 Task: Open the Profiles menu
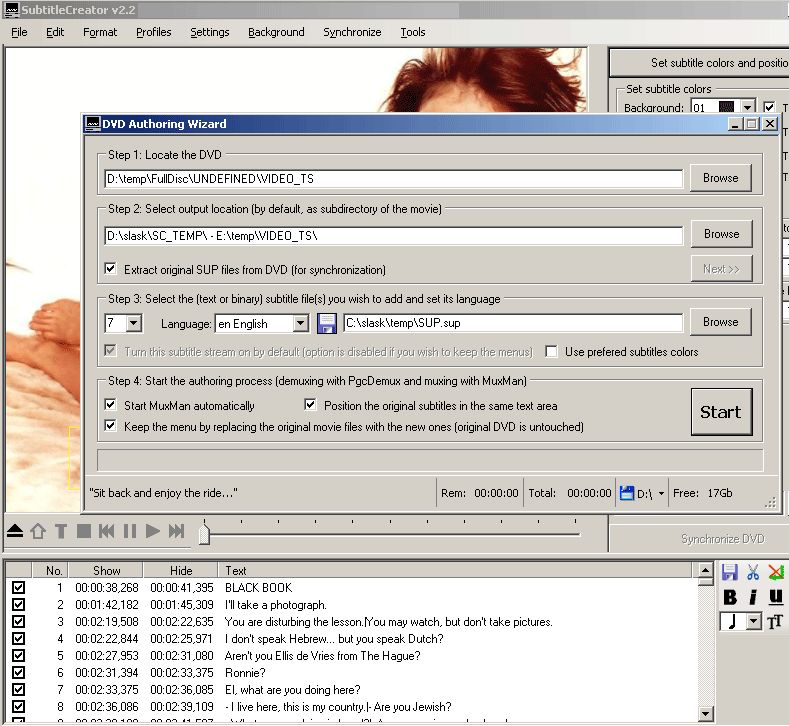[x=153, y=32]
